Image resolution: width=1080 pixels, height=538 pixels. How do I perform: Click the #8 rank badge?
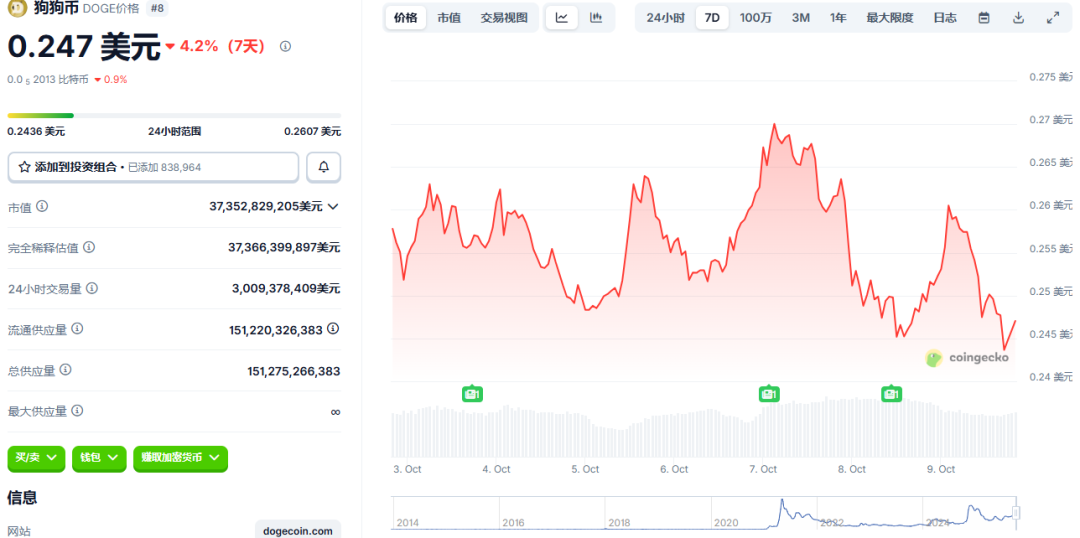pyautogui.click(x=156, y=8)
